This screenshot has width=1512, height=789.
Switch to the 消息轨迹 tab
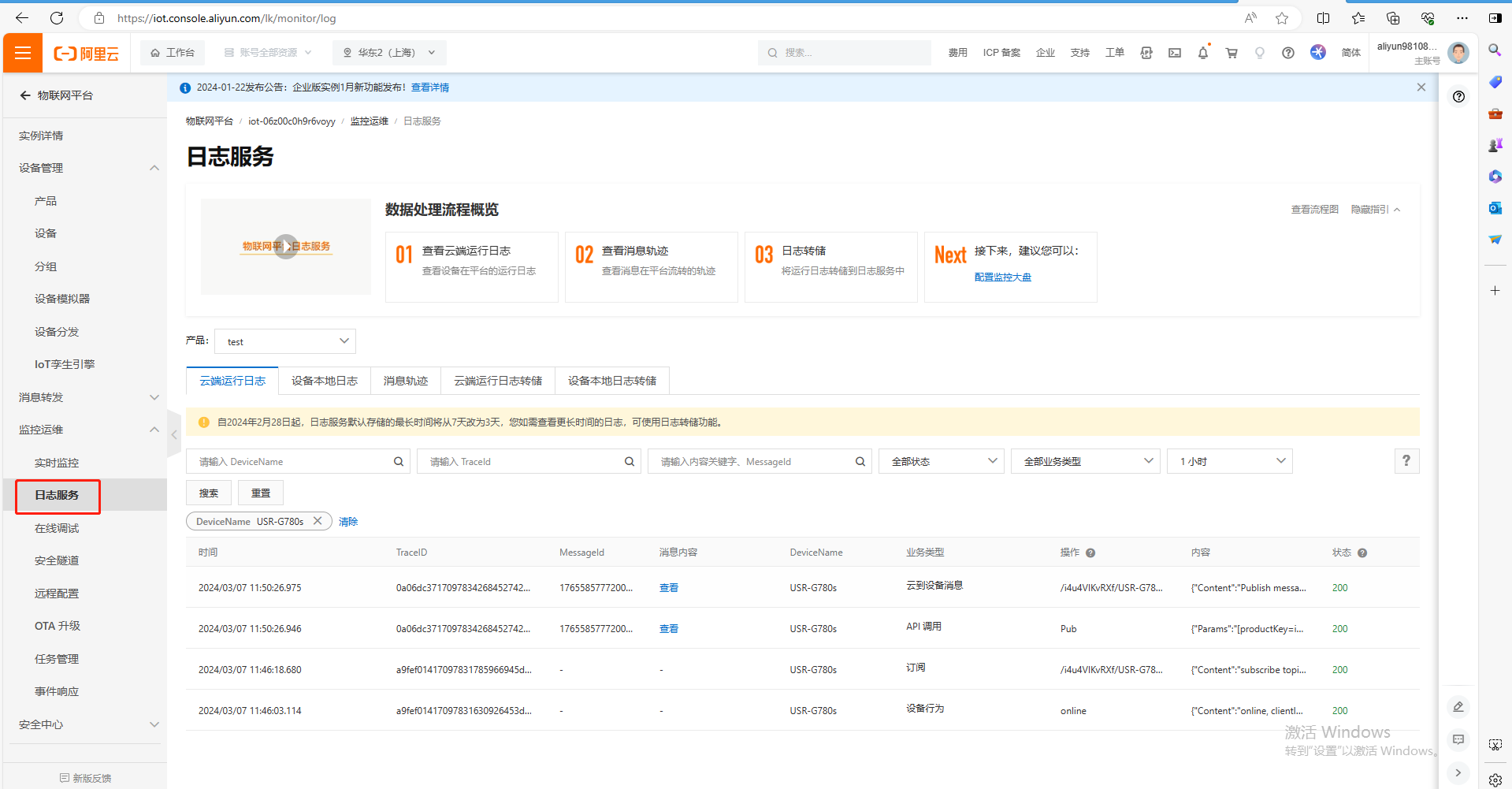405,381
